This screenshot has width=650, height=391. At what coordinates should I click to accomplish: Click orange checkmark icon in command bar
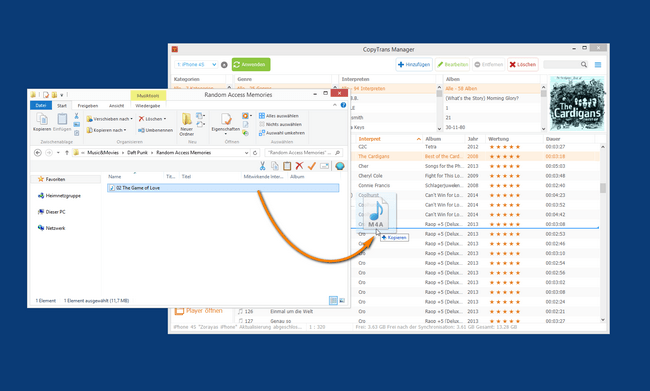312,166
